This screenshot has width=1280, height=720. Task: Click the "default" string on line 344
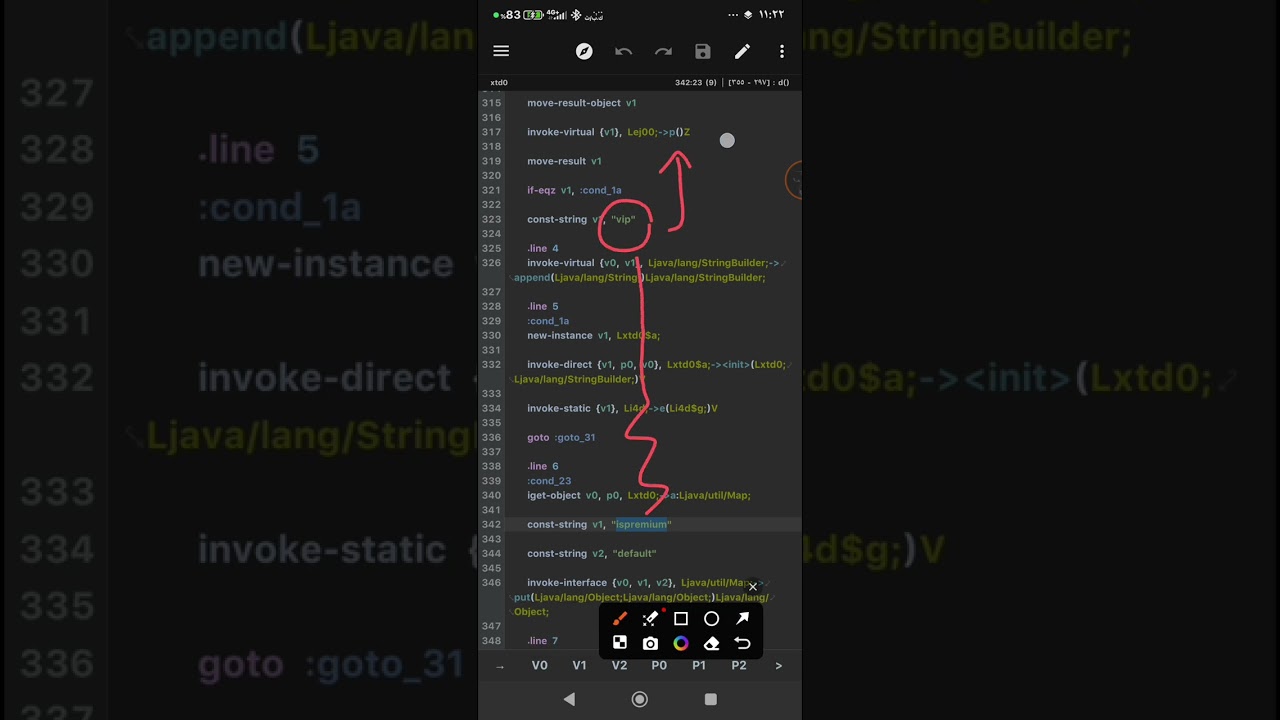point(634,554)
